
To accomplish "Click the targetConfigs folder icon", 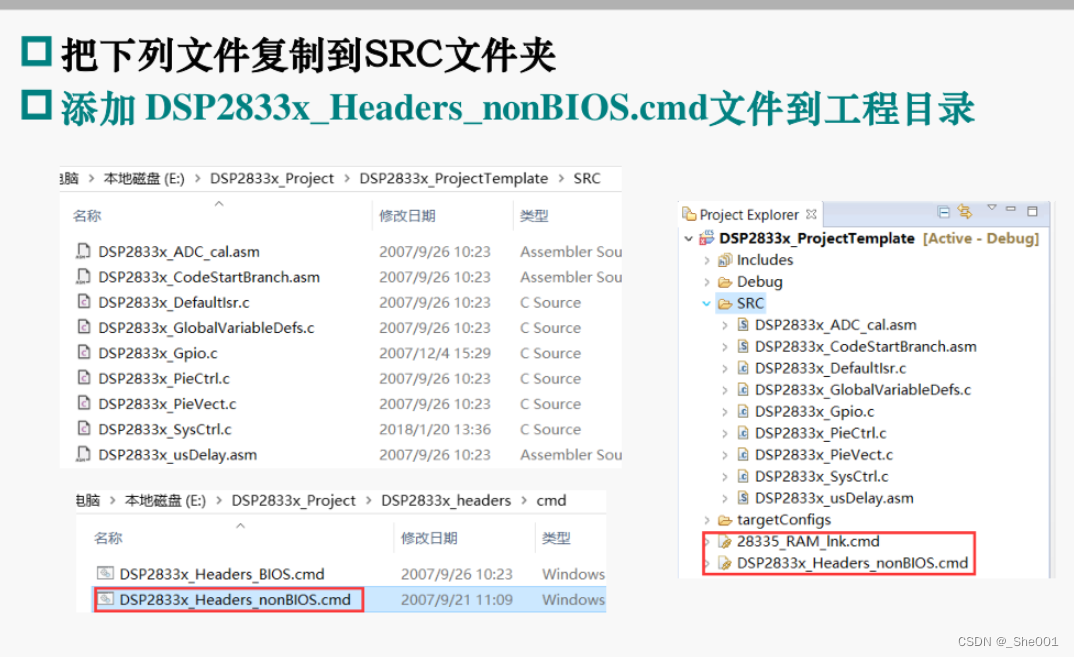I will [726, 521].
